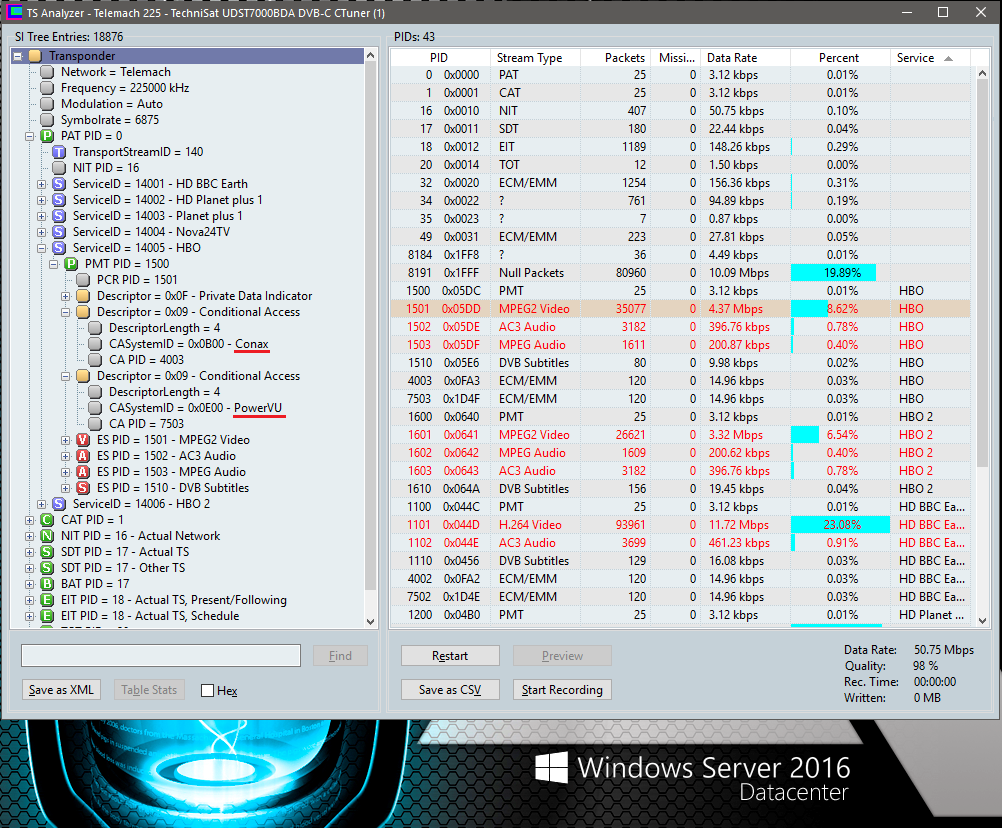Collapse the PAT PID = 0 node
Screen dimensions: 1002x828
(x=29, y=136)
